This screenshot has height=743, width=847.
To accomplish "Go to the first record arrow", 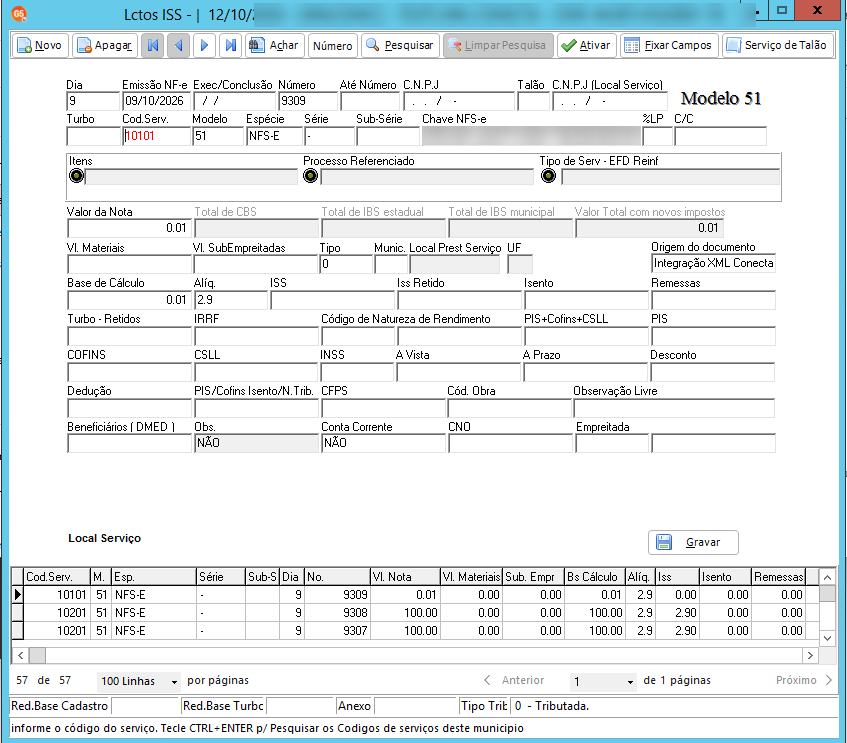I will click(153, 45).
